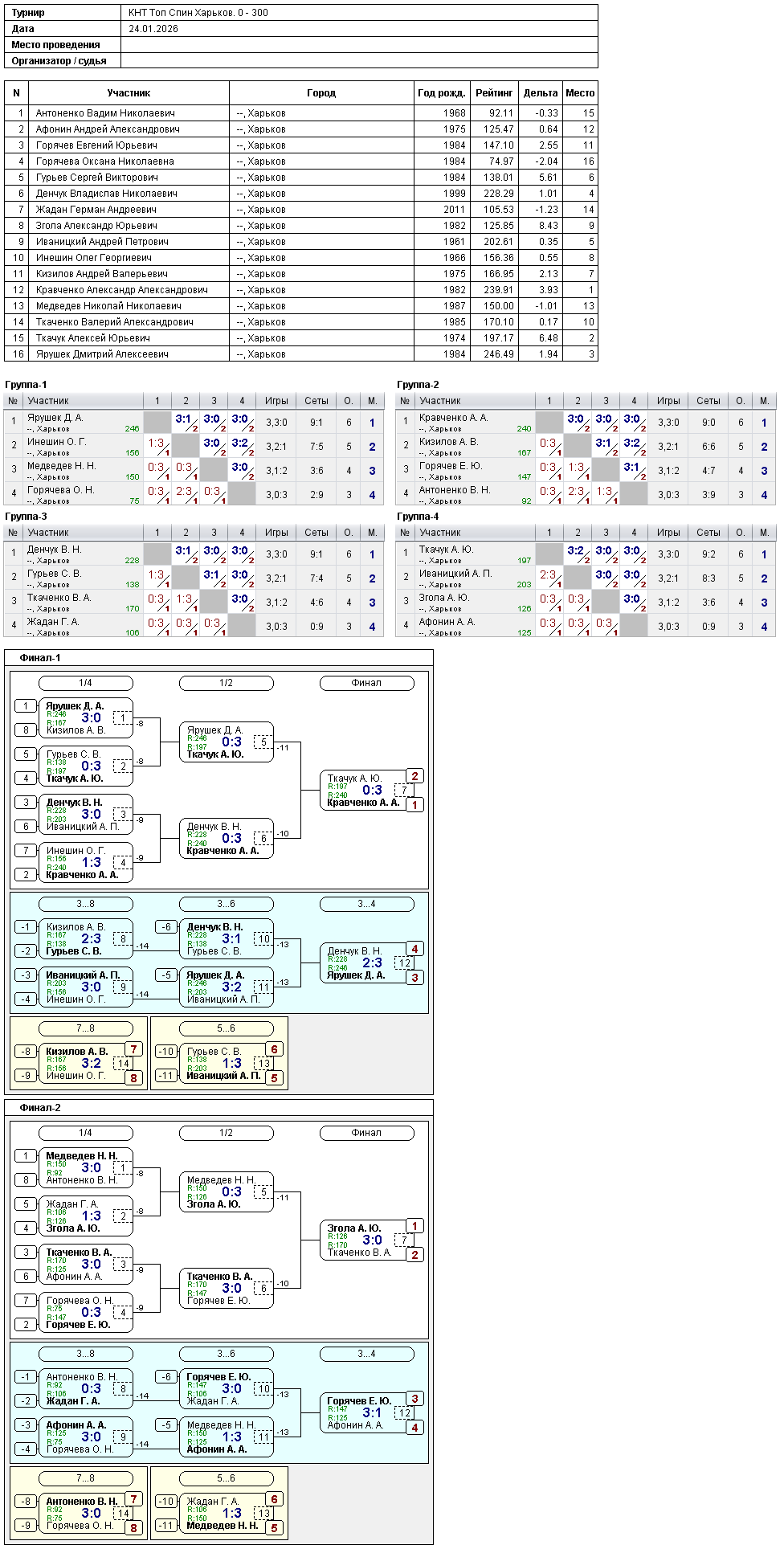Click place badge 1 next to Згола А. Ю.
This screenshot has width=784, height=1549.
(x=414, y=1226)
